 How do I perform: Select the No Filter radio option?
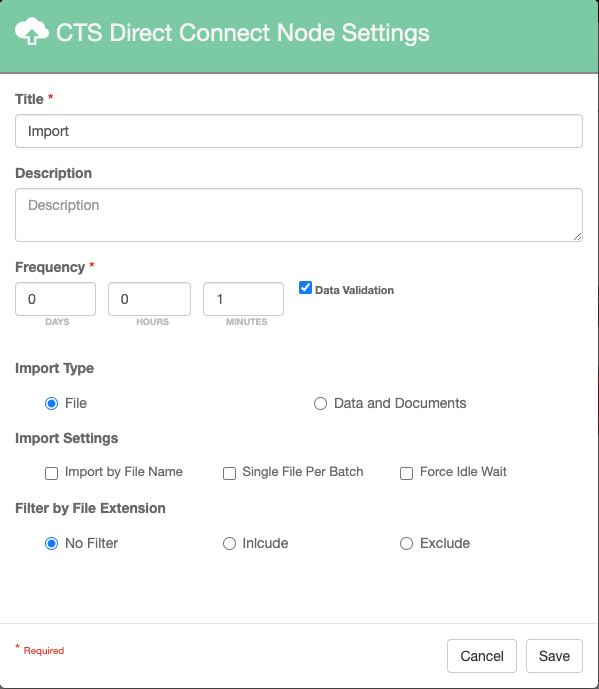click(51, 544)
